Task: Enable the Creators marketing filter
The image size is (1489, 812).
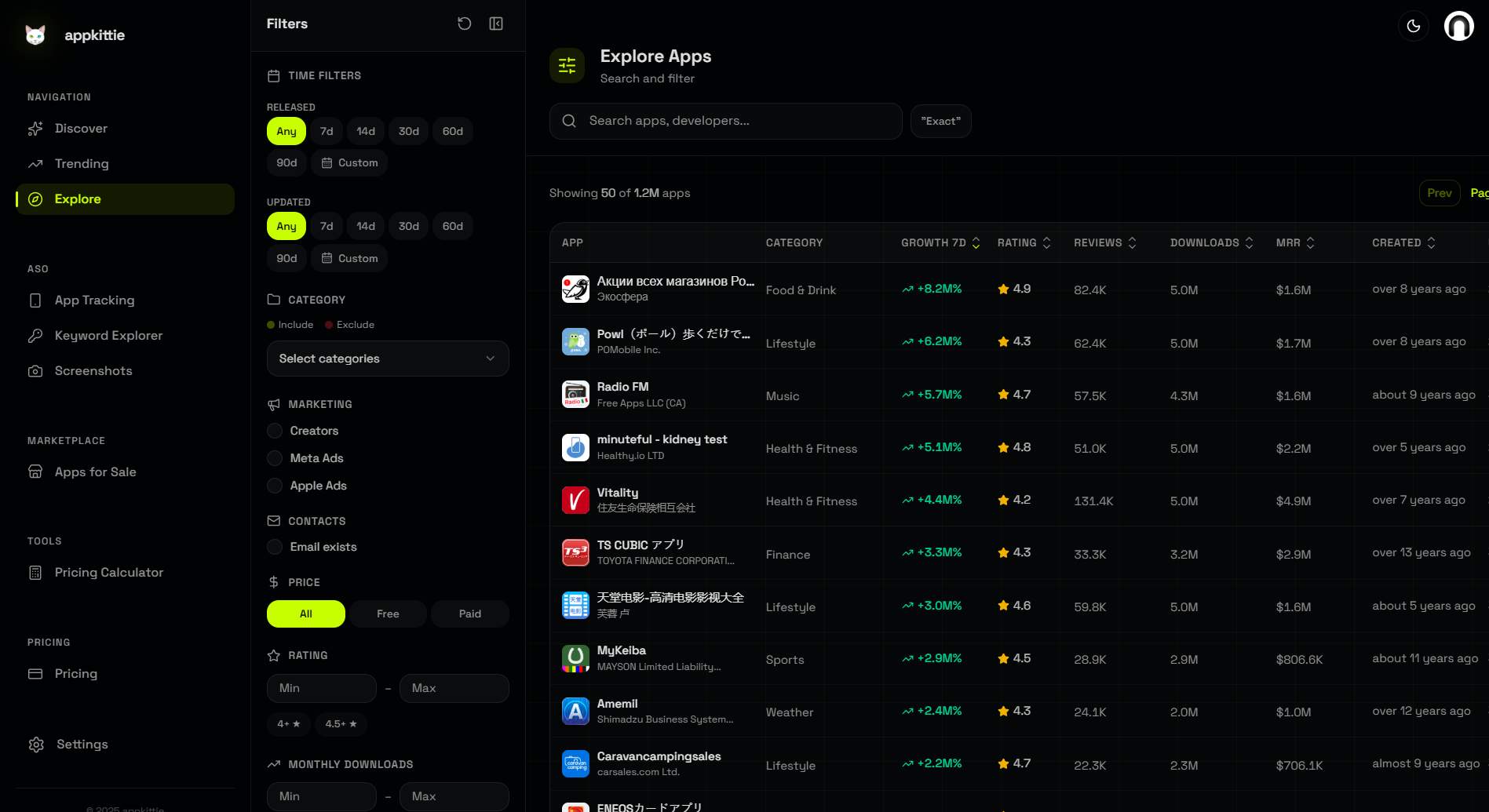Action: click(275, 431)
